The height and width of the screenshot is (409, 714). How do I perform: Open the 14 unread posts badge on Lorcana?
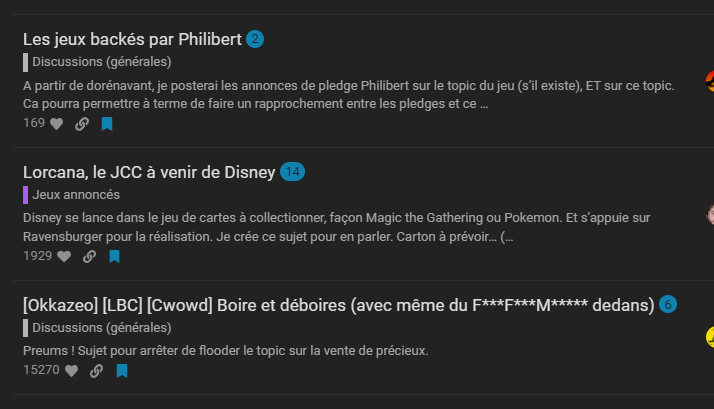292,172
